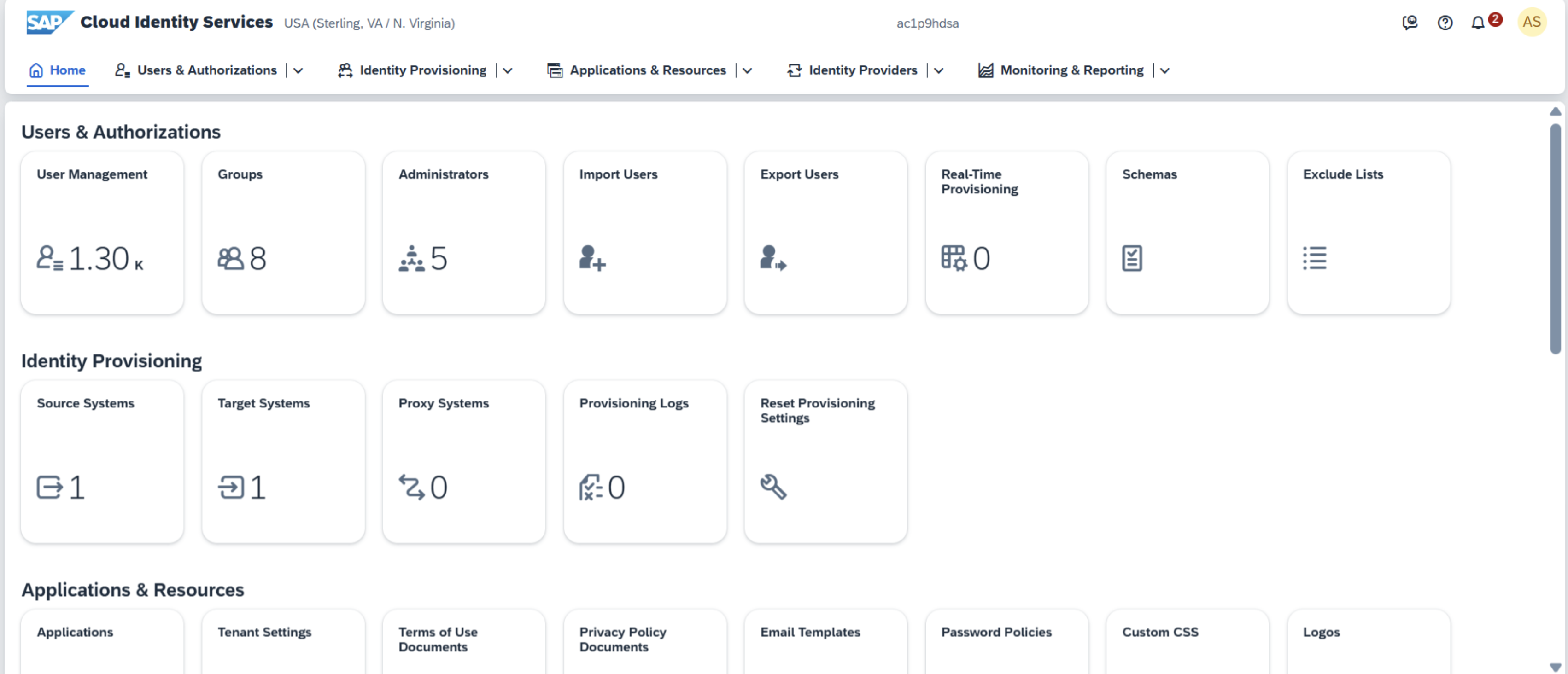This screenshot has height=674, width=1568.
Task: Click the Schemas checklist icon
Action: [x=1132, y=258]
